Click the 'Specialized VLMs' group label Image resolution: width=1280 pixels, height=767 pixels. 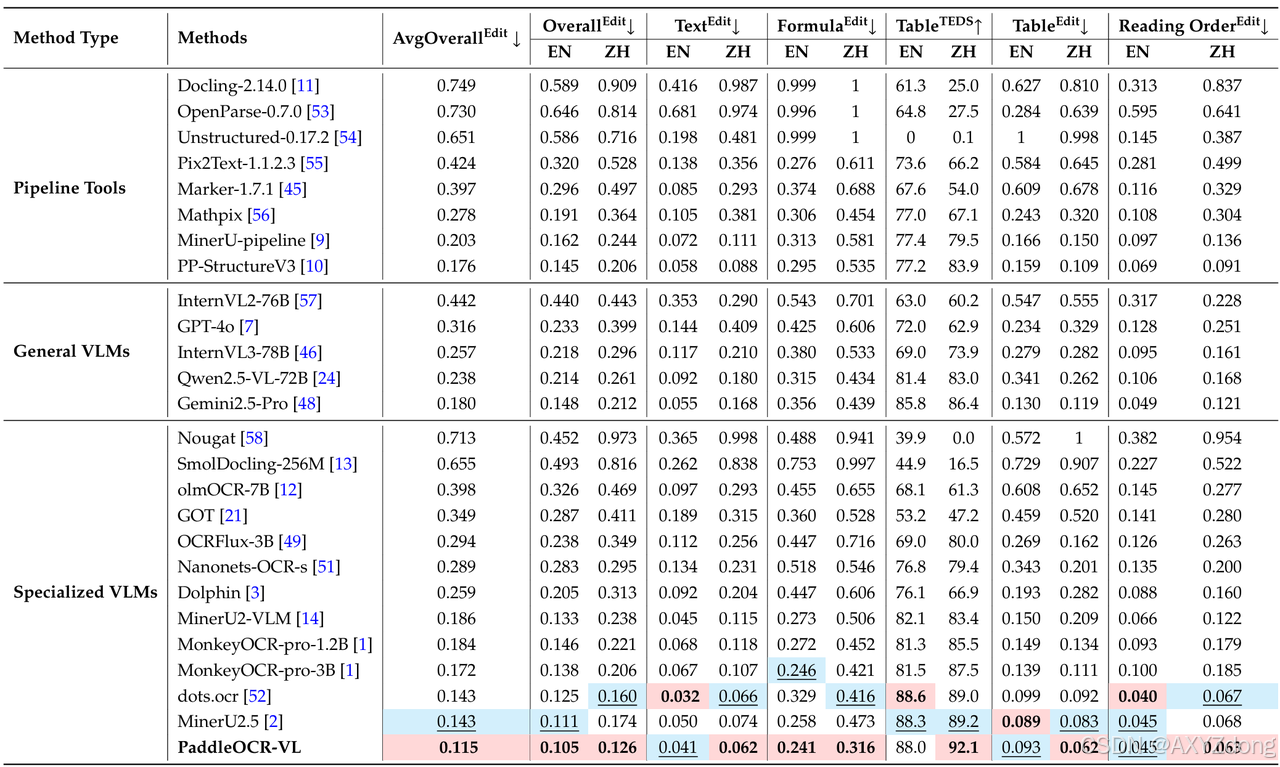pyautogui.click(x=85, y=592)
